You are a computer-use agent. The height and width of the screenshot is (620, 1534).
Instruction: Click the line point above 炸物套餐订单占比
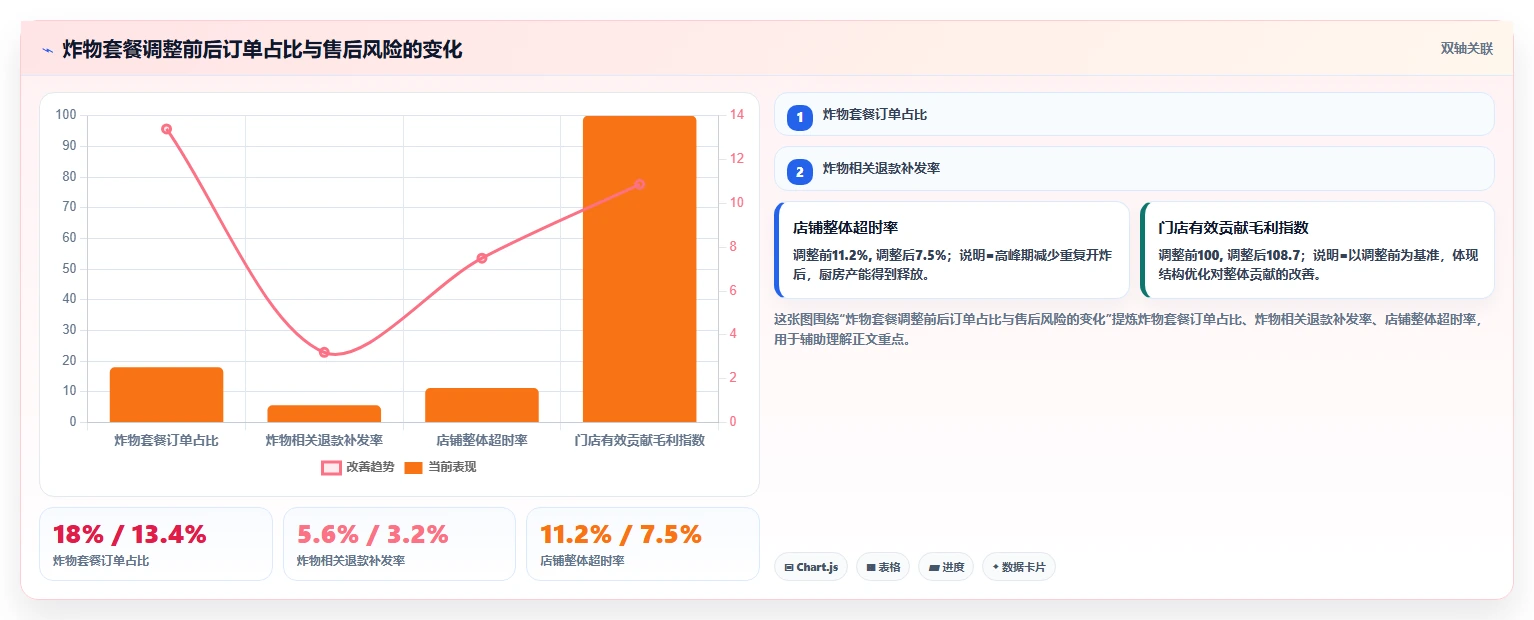point(167,129)
